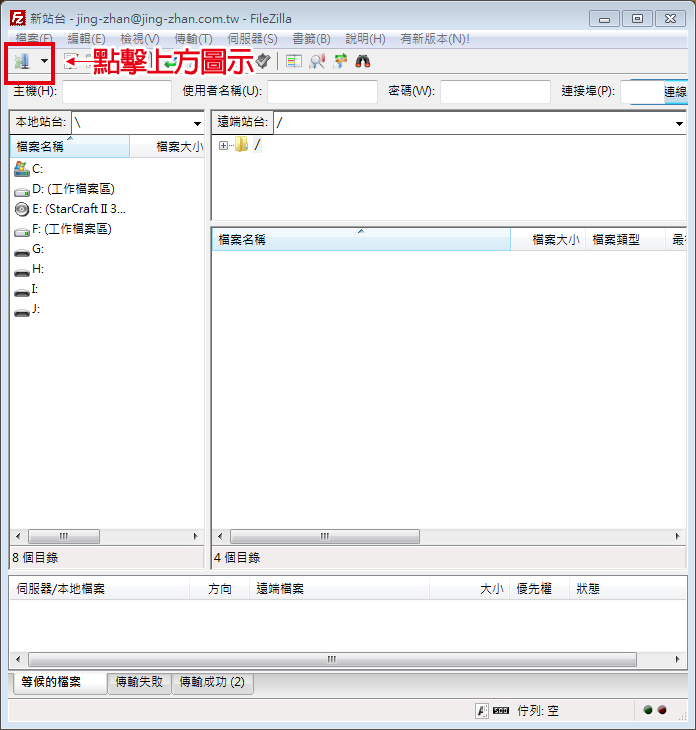Image resolution: width=696 pixels, height=730 pixels.
Task: Click the 使用者名稱(U) username field
Action: (322, 91)
